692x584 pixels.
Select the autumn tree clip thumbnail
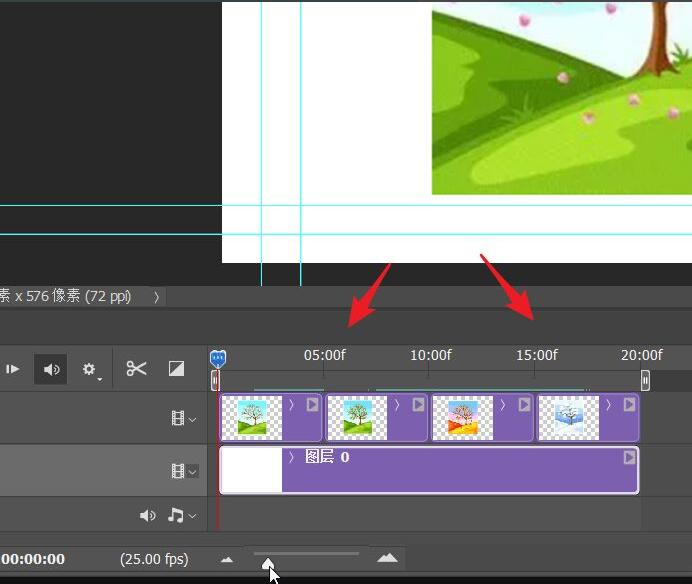coord(463,418)
